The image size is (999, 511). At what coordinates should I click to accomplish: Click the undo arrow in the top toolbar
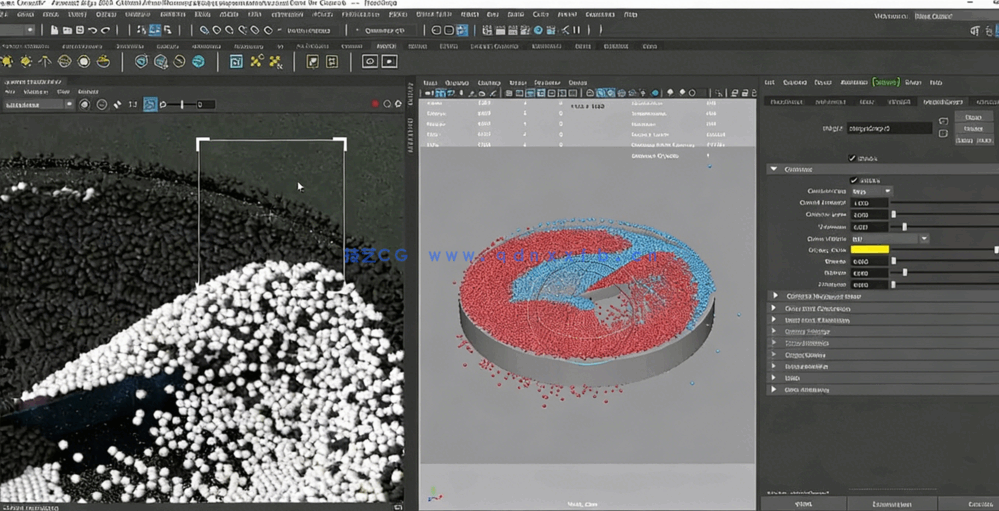[x=91, y=30]
